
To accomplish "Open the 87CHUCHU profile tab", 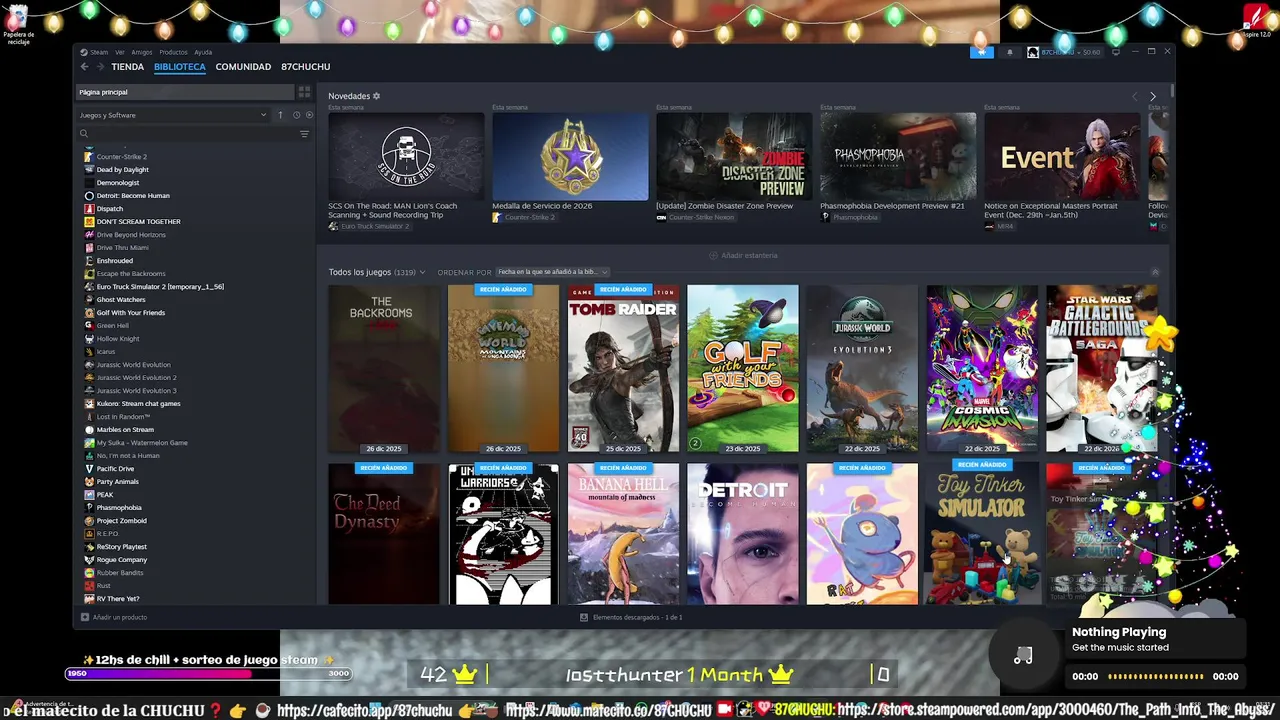I will click(x=305, y=67).
